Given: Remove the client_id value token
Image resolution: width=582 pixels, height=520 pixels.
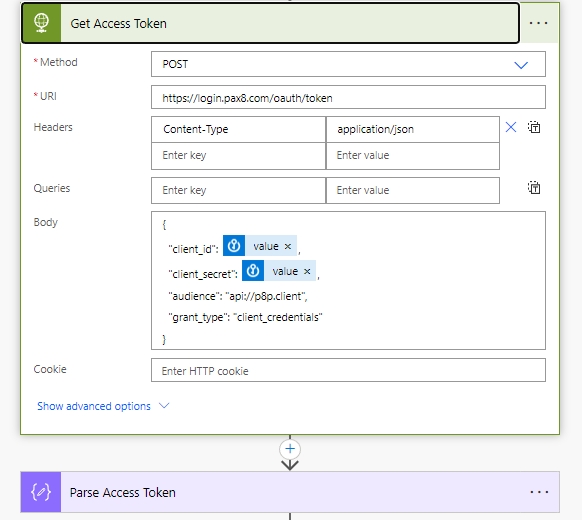Looking at the screenshot, I should click(288, 246).
